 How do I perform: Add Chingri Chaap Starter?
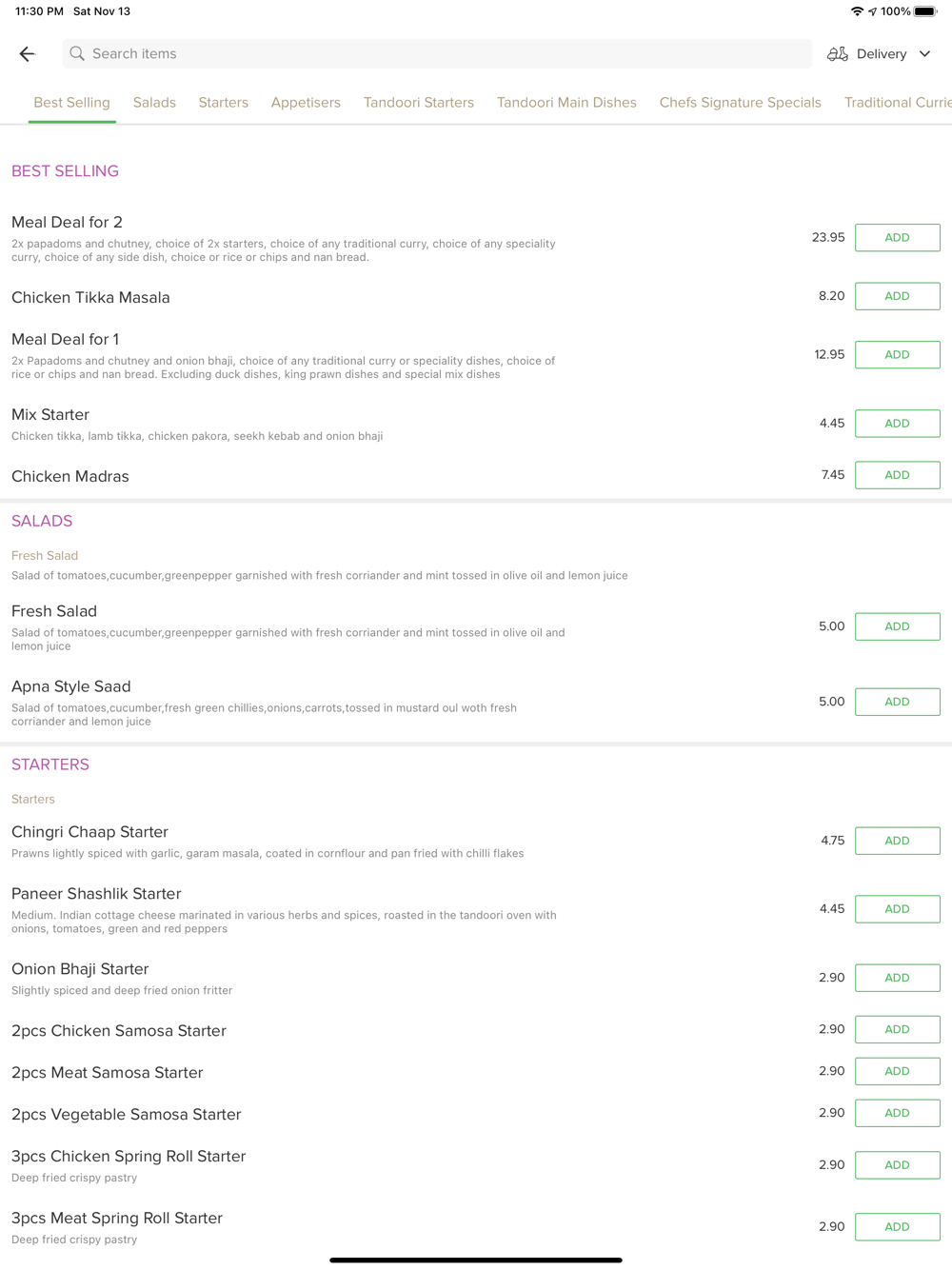point(897,841)
